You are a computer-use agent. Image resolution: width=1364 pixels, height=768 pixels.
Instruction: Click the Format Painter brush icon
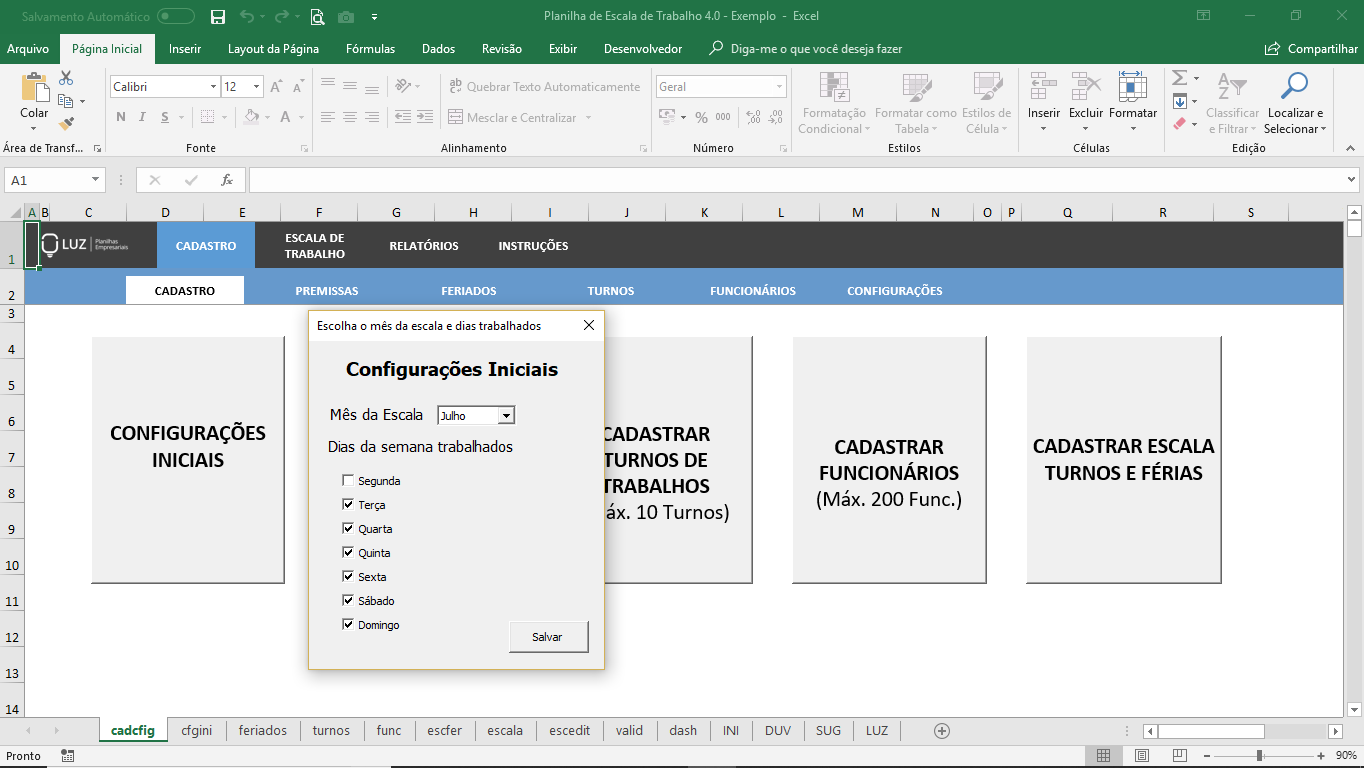(x=66, y=124)
